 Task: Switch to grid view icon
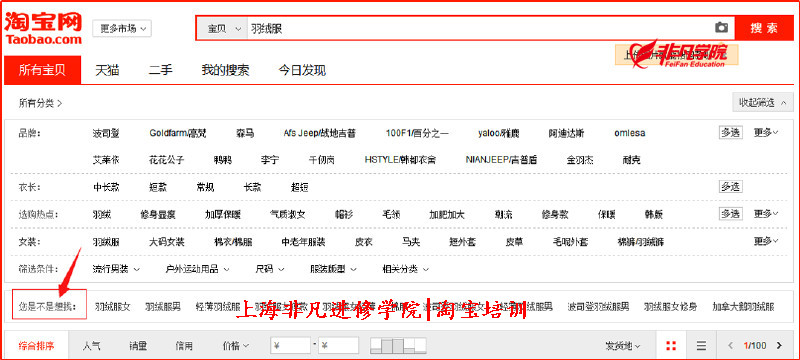click(671, 346)
